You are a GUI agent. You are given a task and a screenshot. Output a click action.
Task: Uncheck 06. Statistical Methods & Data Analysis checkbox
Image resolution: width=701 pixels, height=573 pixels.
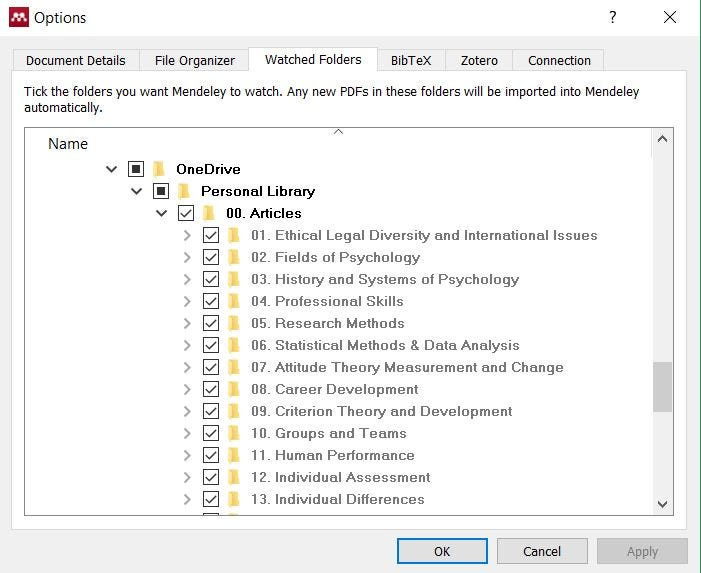coord(211,345)
